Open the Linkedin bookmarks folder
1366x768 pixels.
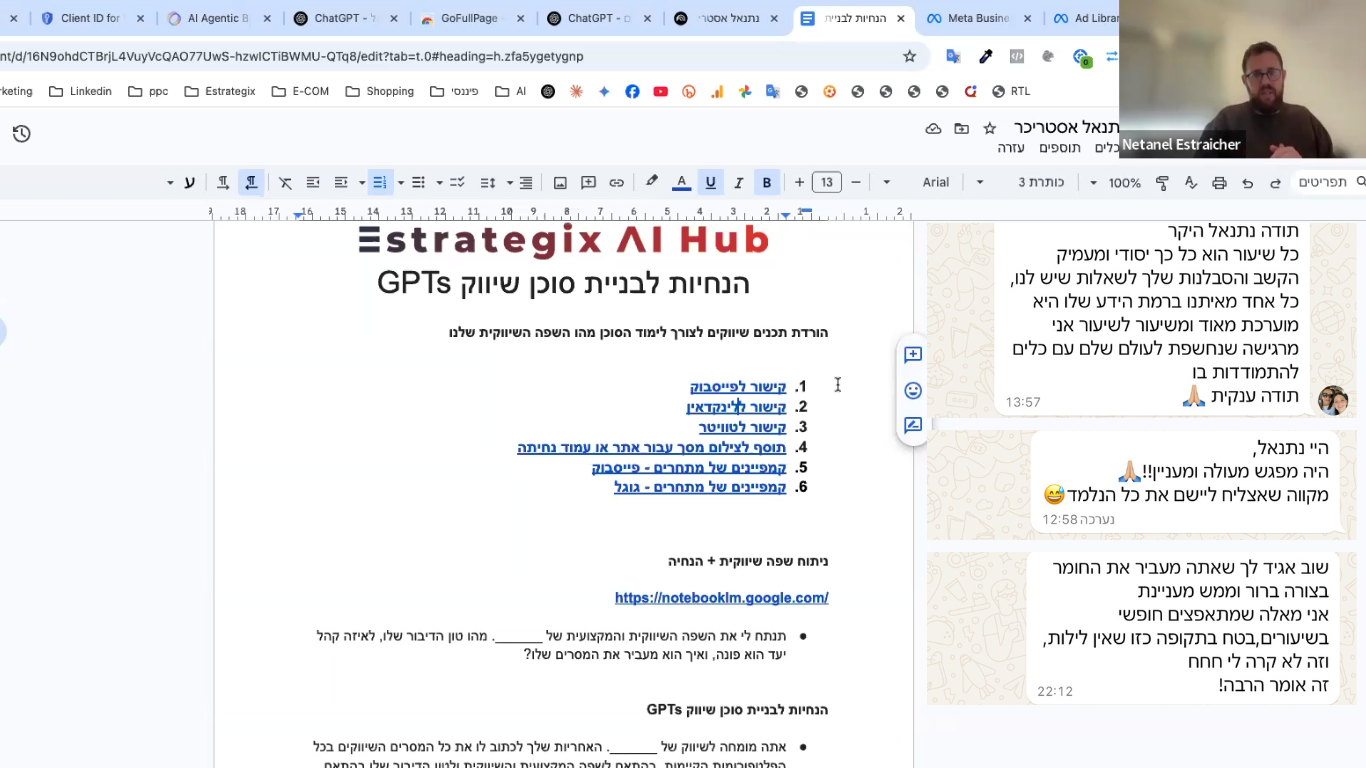pos(80,91)
